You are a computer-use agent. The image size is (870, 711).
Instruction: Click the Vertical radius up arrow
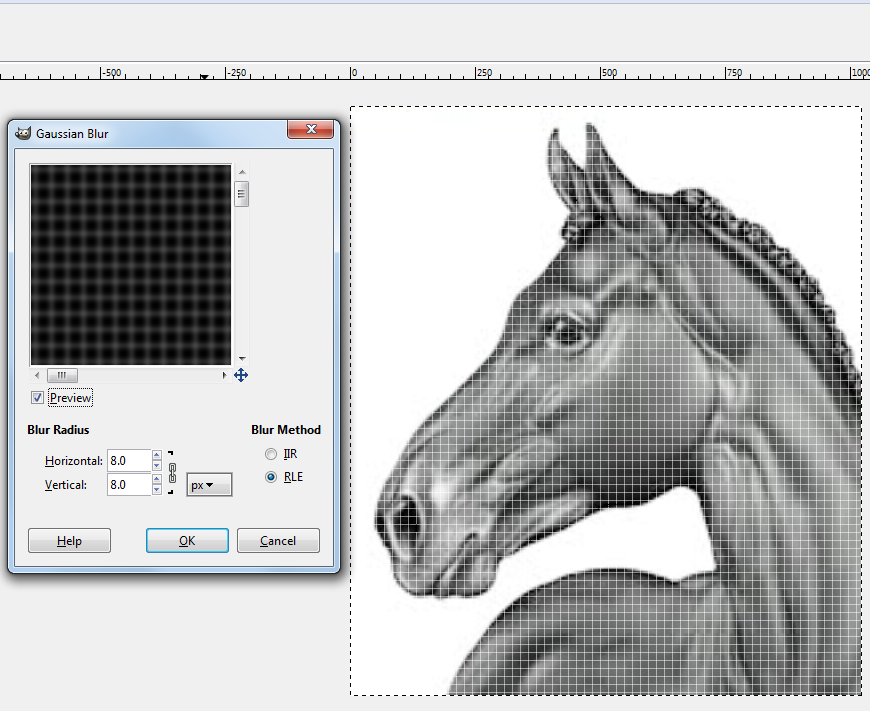pyautogui.click(x=156, y=478)
